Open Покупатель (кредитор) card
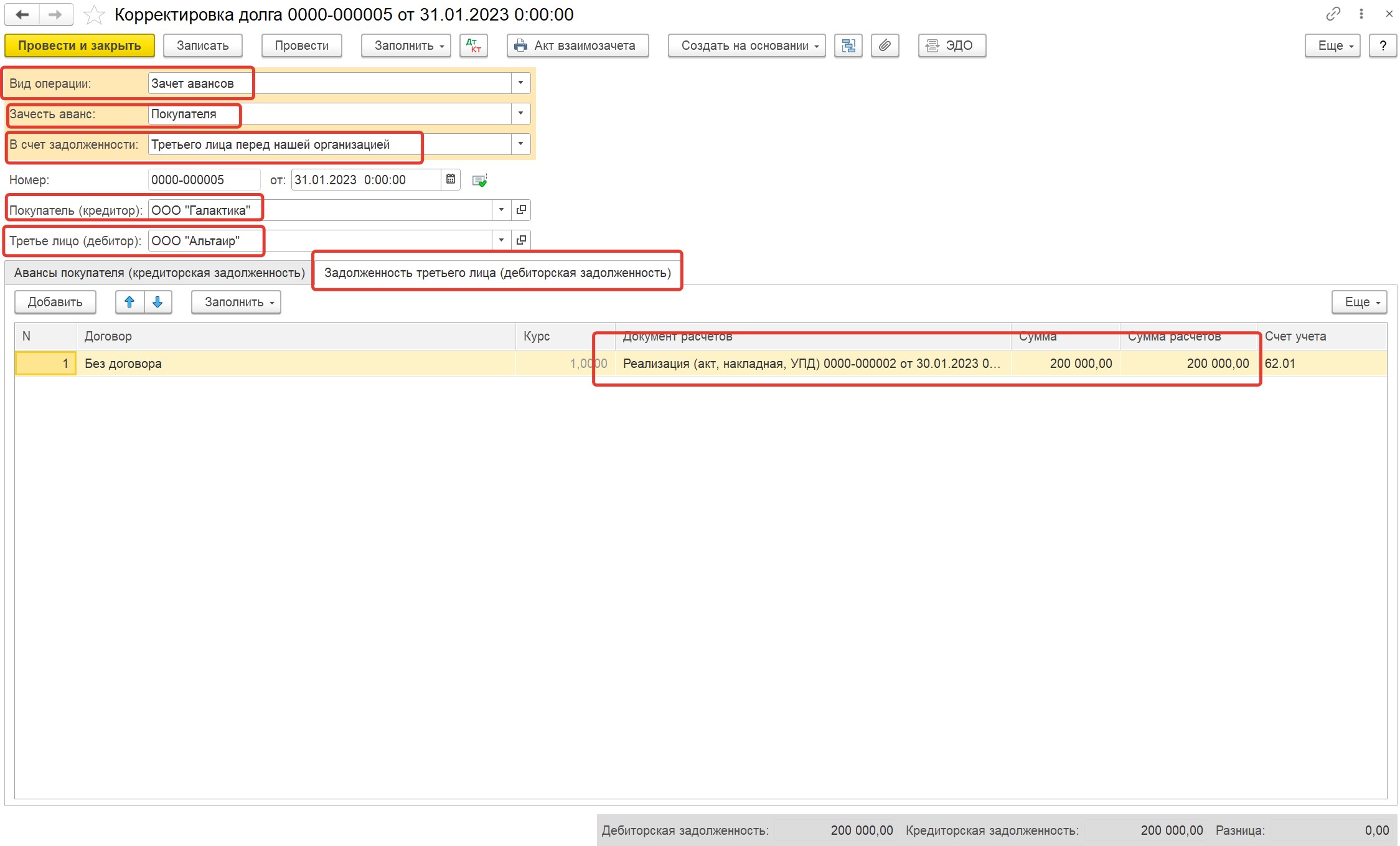 521,210
